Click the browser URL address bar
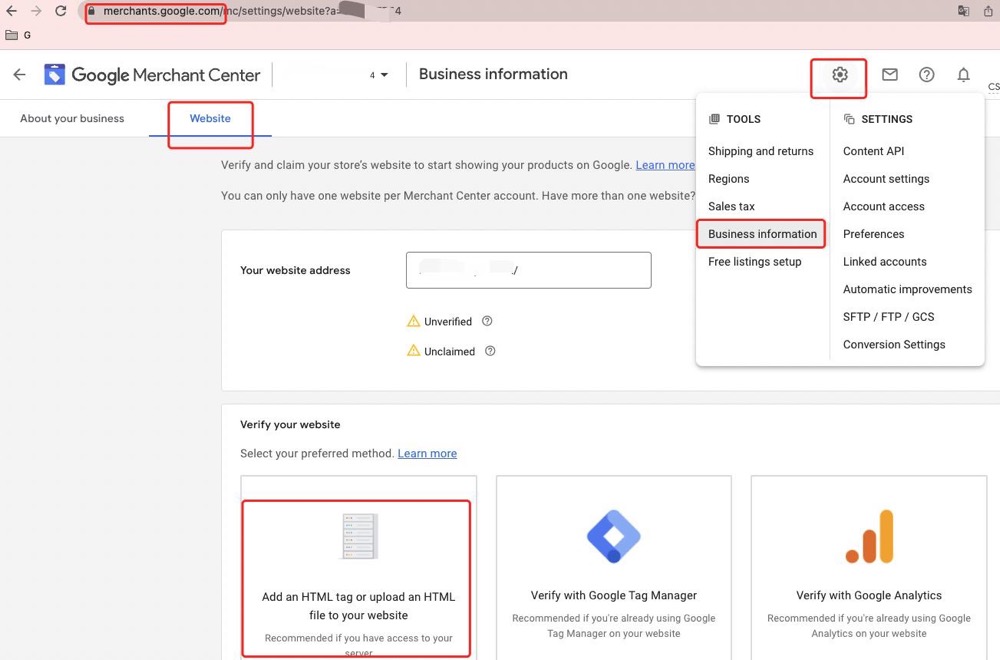This screenshot has width=1000, height=660. [x=510, y=11]
